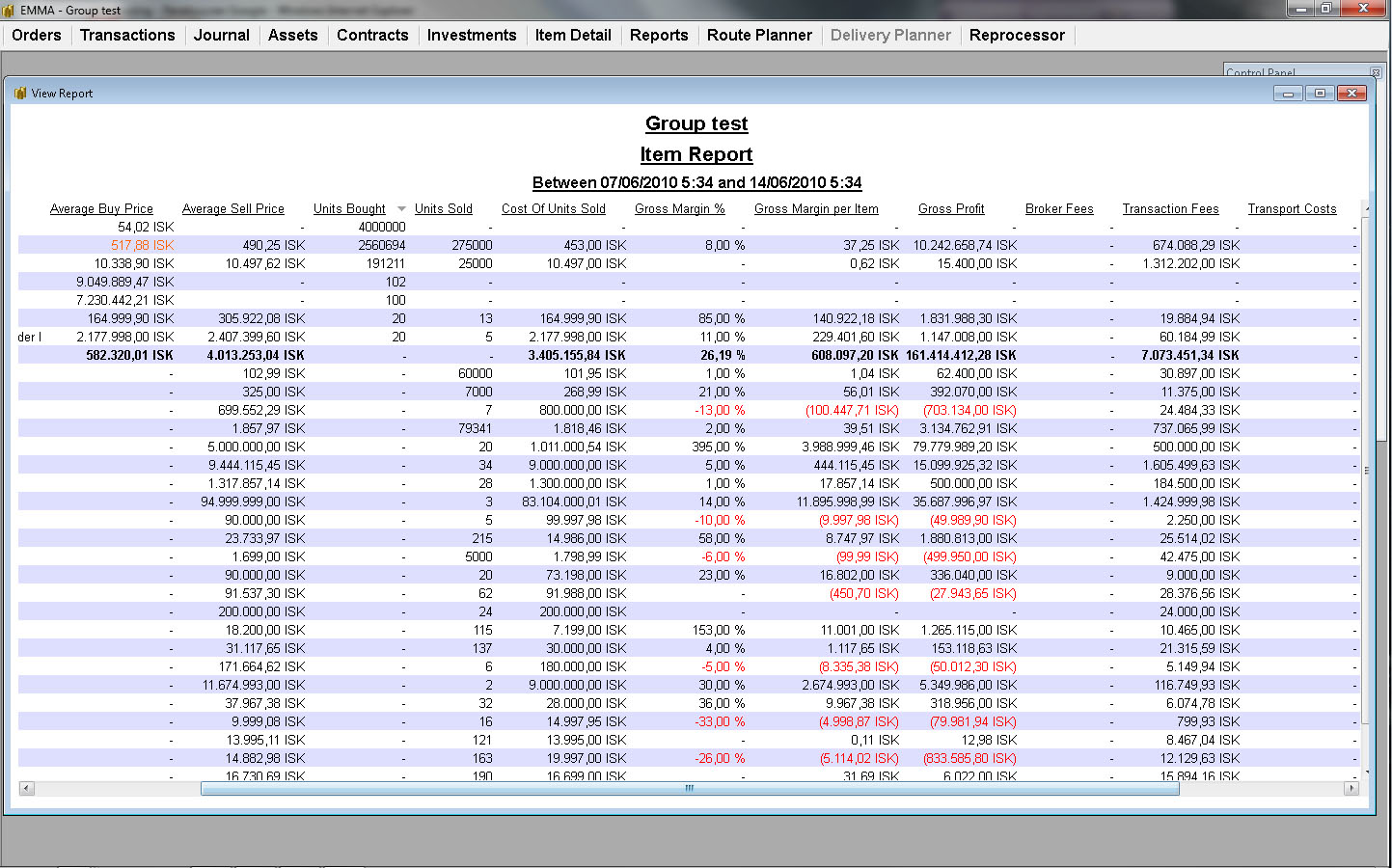Sort by Gross Margin % column
This screenshot has height=868, width=1392.
tap(680, 208)
